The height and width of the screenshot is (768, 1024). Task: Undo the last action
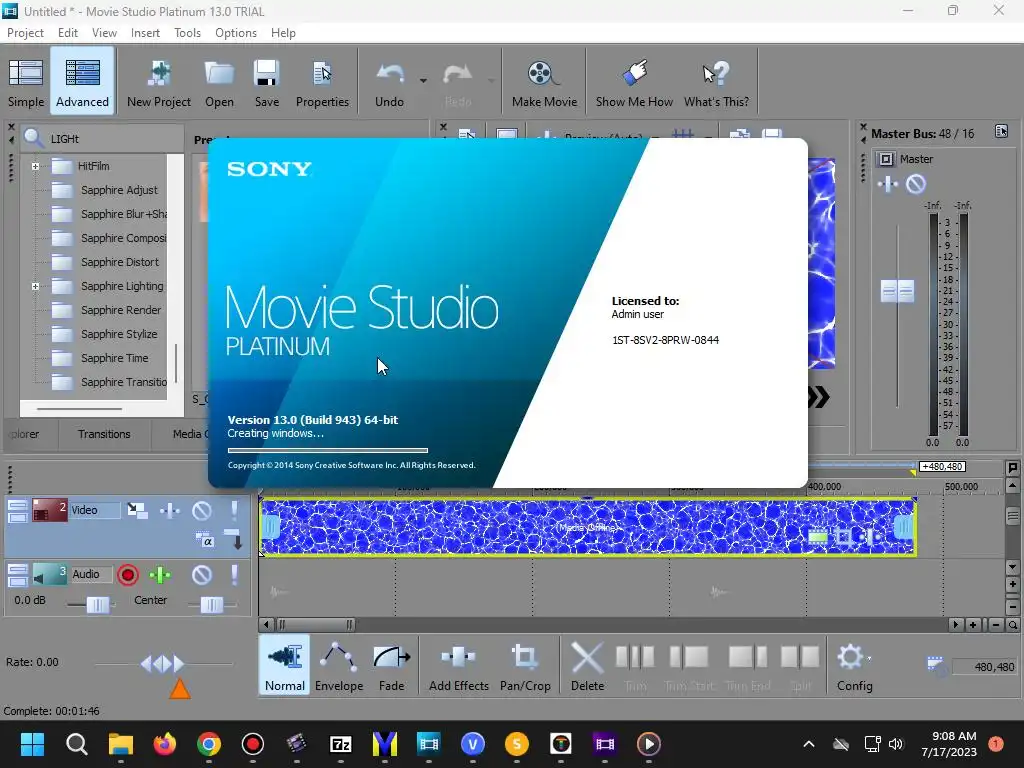tap(389, 82)
